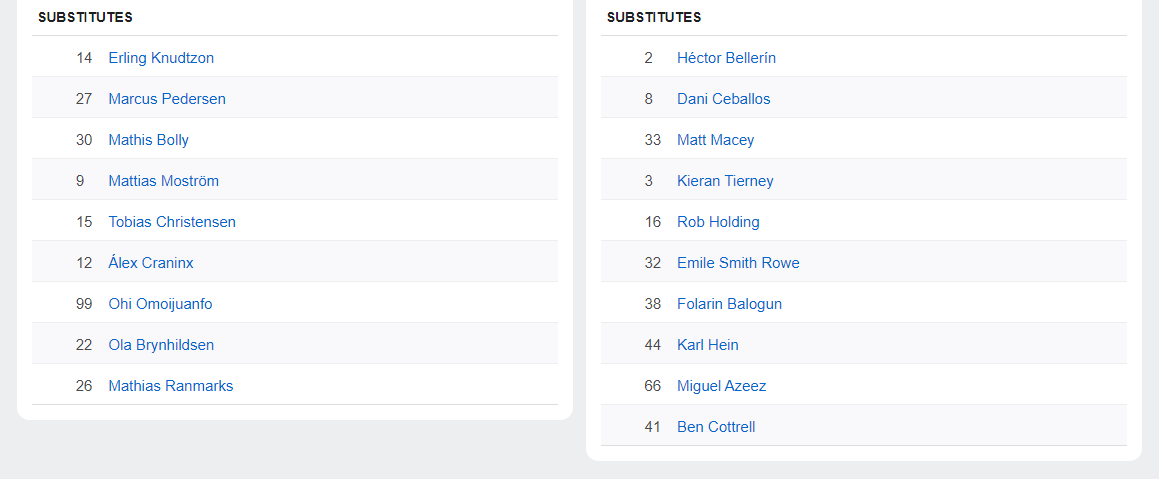Click Ola Brynhildsen's name

pyautogui.click(x=161, y=345)
